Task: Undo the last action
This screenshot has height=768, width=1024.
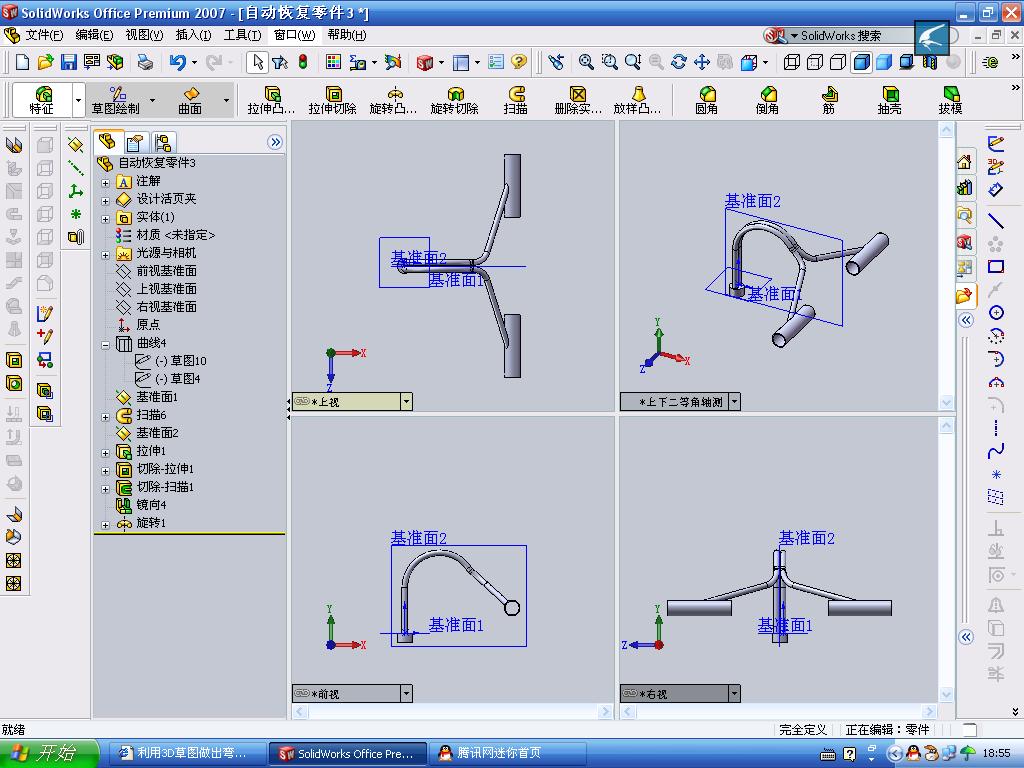Action: [x=177, y=62]
